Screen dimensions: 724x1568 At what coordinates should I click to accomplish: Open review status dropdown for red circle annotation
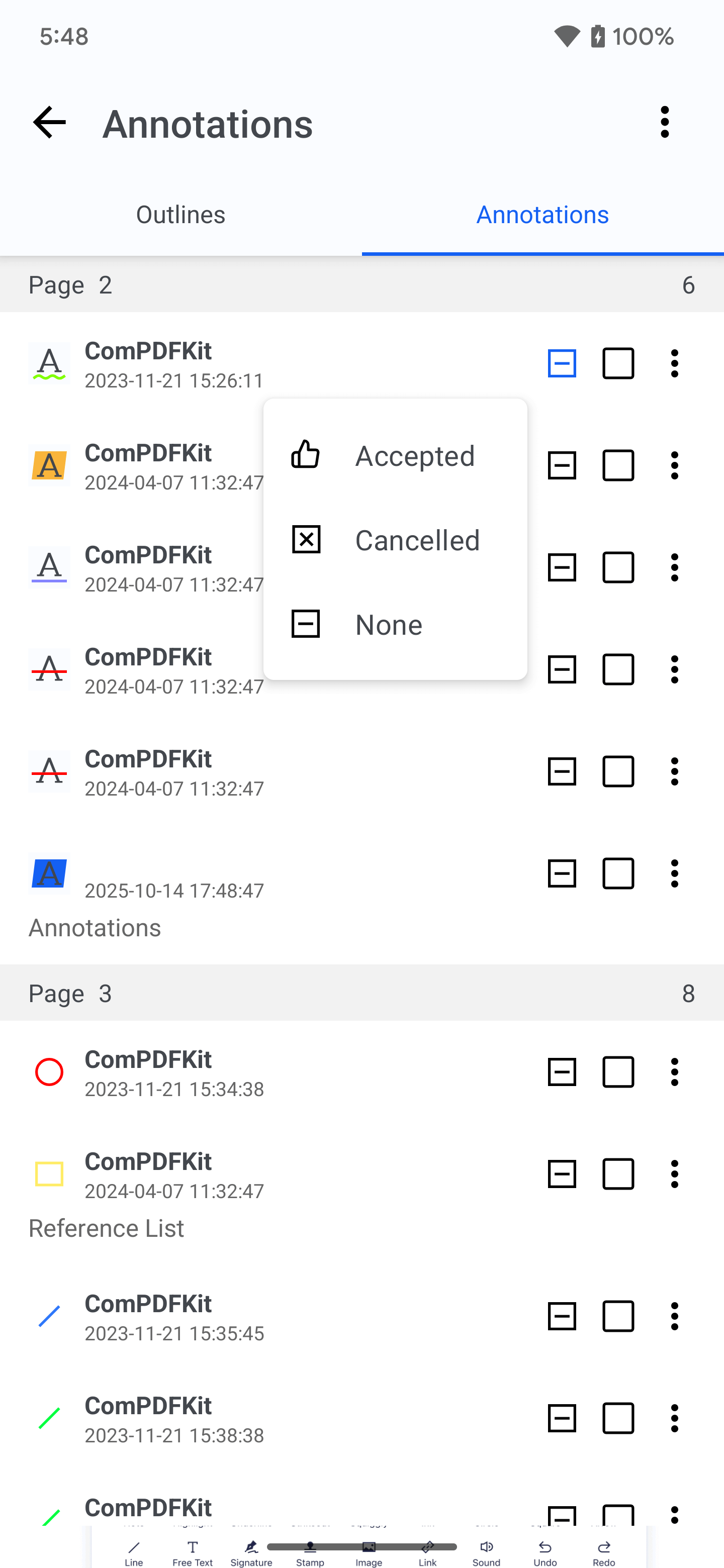tap(562, 1072)
